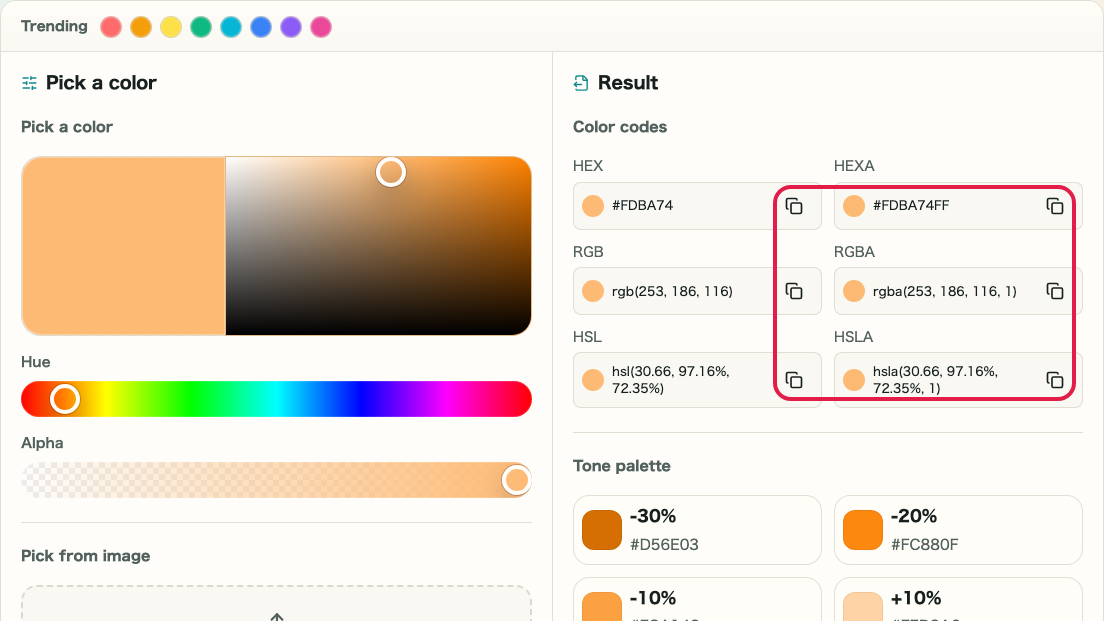
Task: Click the sliders icon beside Pick a color
Action: [30, 83]
